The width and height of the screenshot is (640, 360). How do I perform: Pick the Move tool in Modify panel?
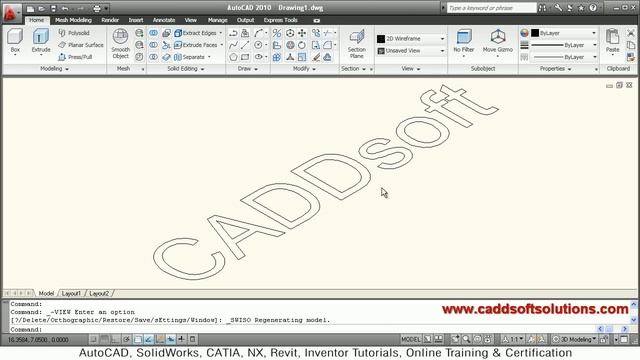pos(302,33)
